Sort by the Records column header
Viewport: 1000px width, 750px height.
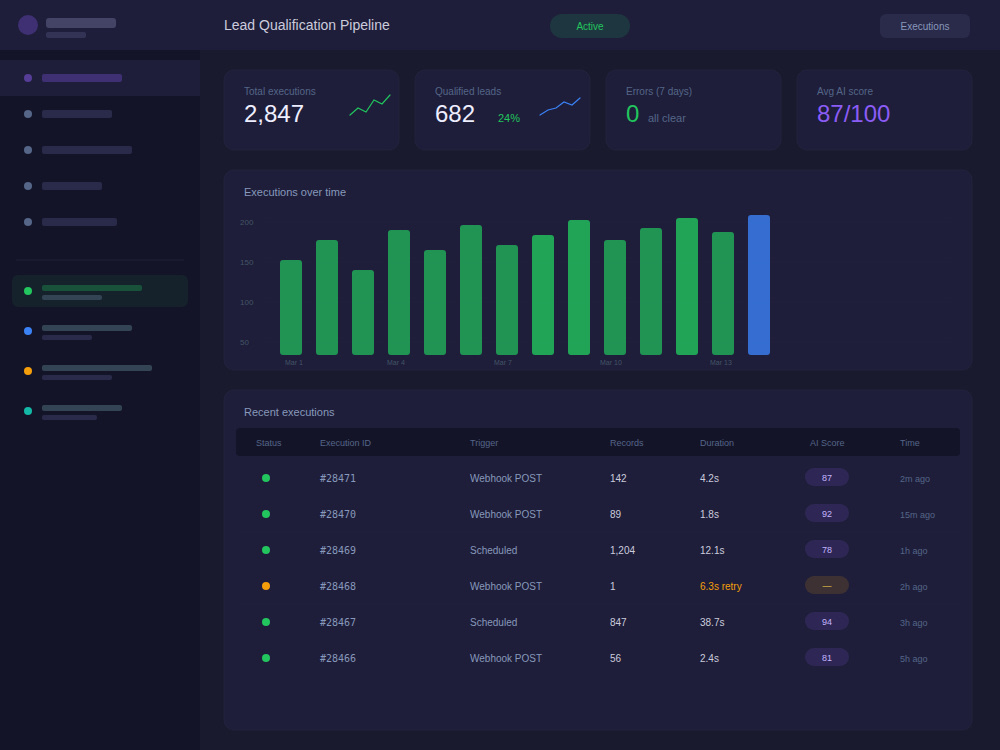[626, 443]
